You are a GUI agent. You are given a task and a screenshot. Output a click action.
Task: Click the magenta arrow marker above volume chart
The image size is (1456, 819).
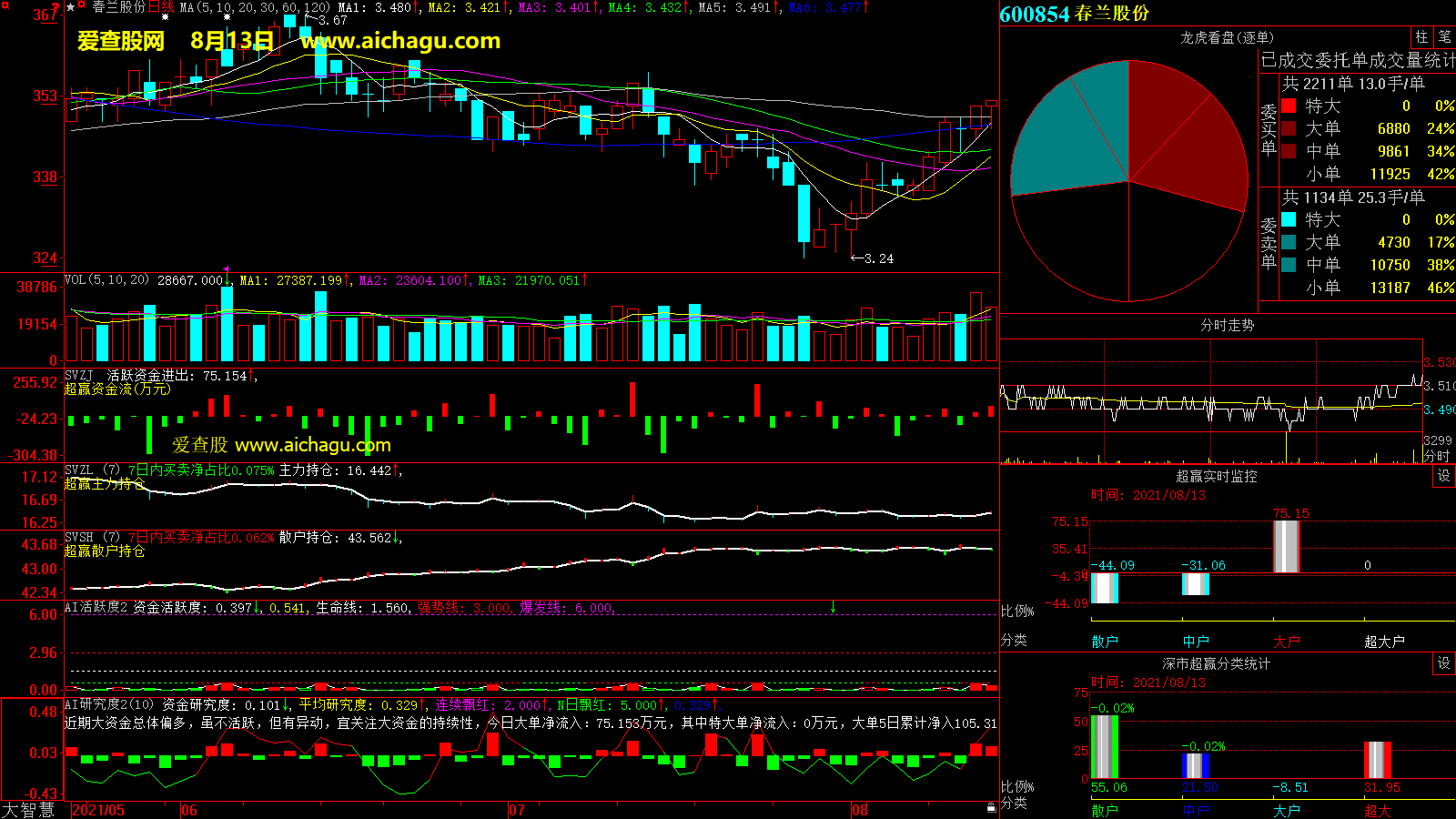coord(226,270)
